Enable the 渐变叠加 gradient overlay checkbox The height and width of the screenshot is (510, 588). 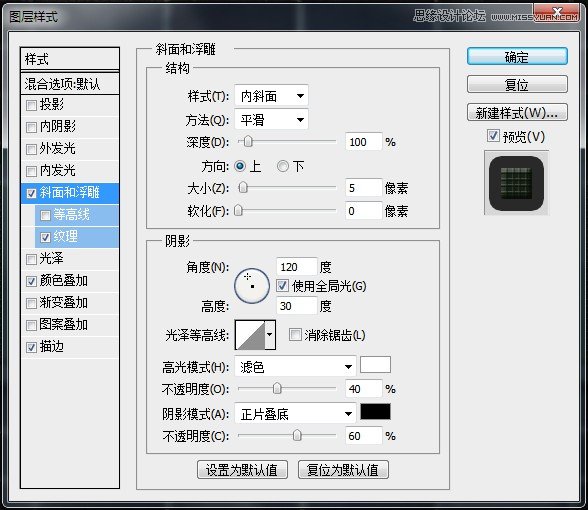tap(32, 303)
